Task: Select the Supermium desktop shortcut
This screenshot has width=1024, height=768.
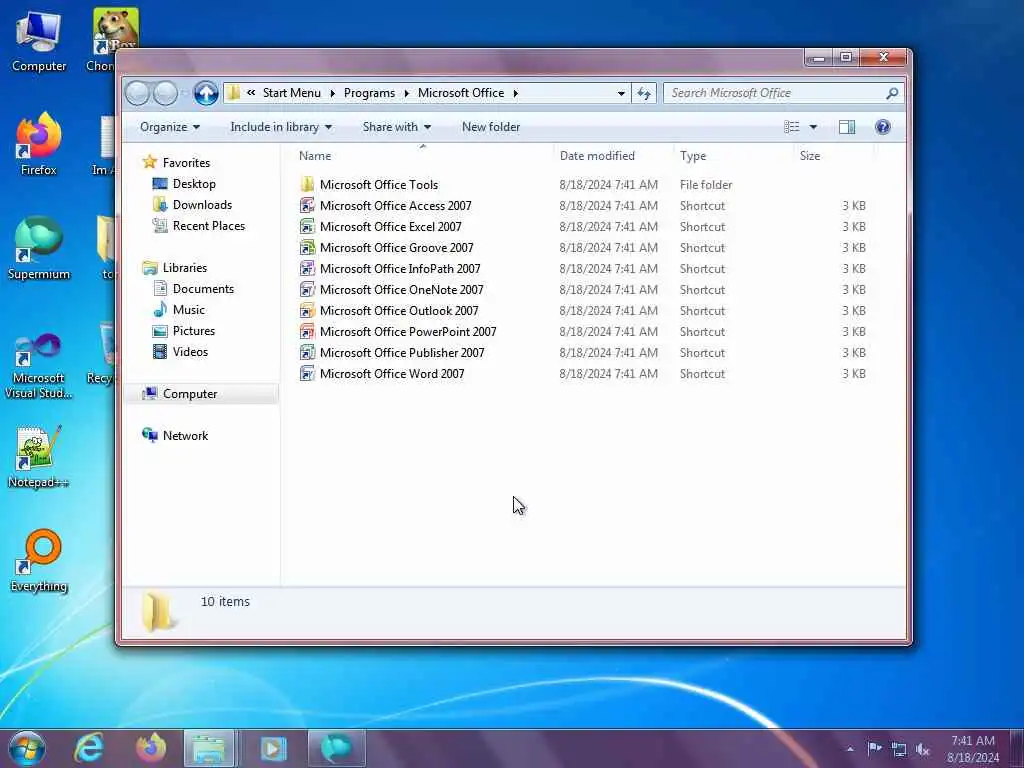Action: (x=39, y=248)
